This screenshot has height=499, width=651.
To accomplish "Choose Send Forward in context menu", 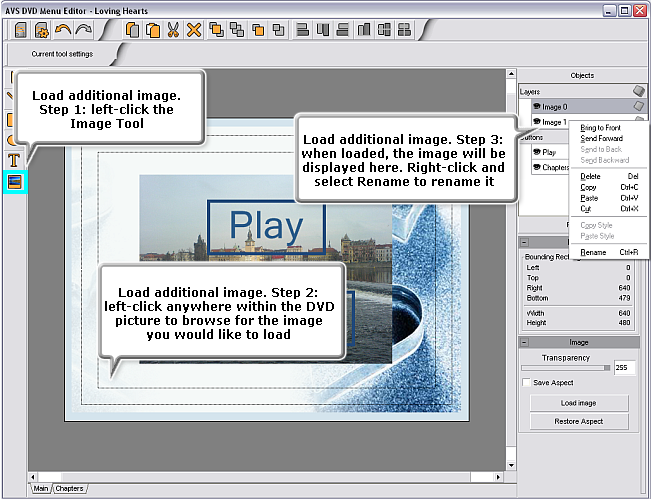I will 601,138.
